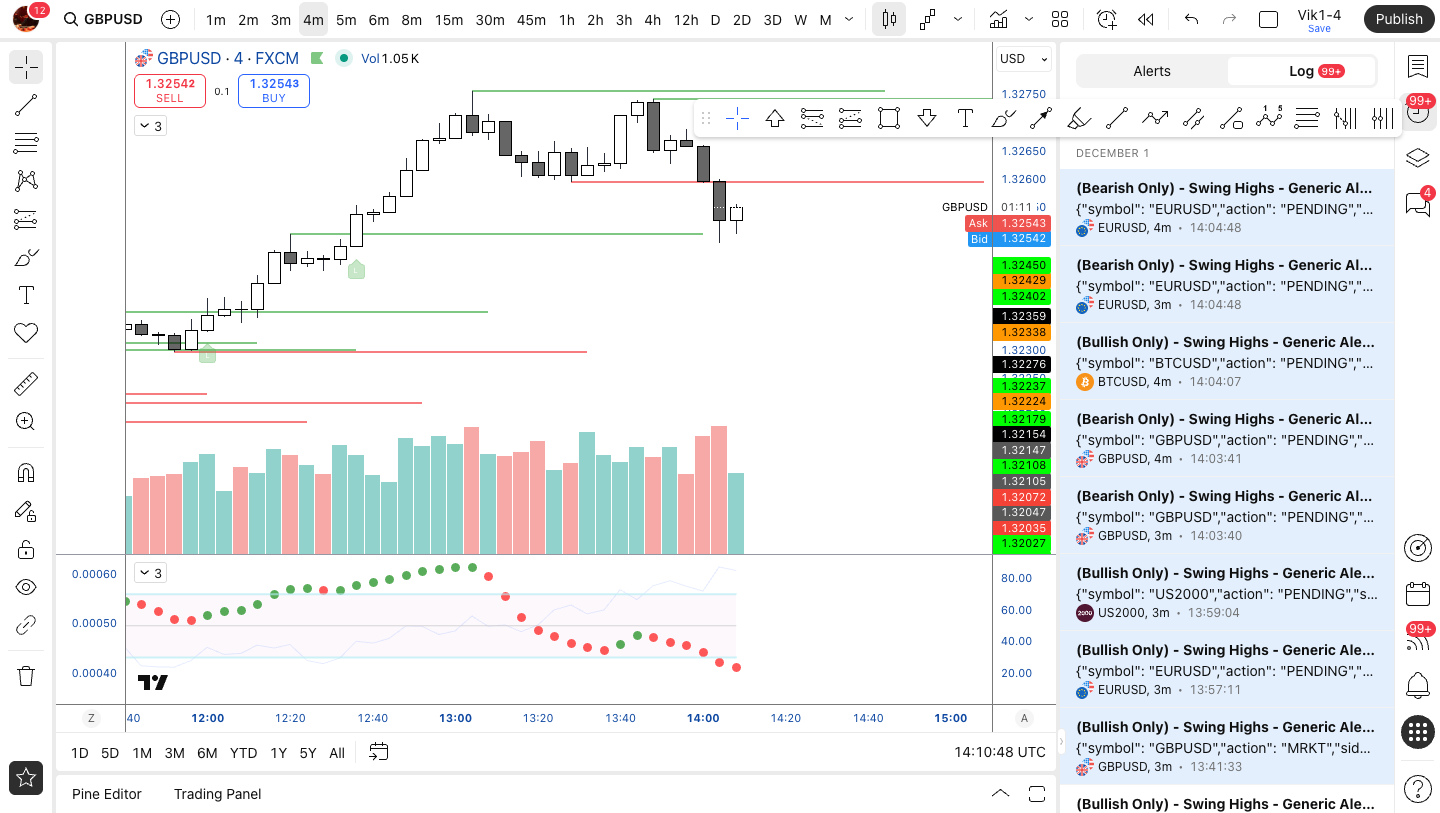Open the BTCUSD 4m log entry at 14:04:07
1440x813 pixels.
click(x=1226, y=362)
